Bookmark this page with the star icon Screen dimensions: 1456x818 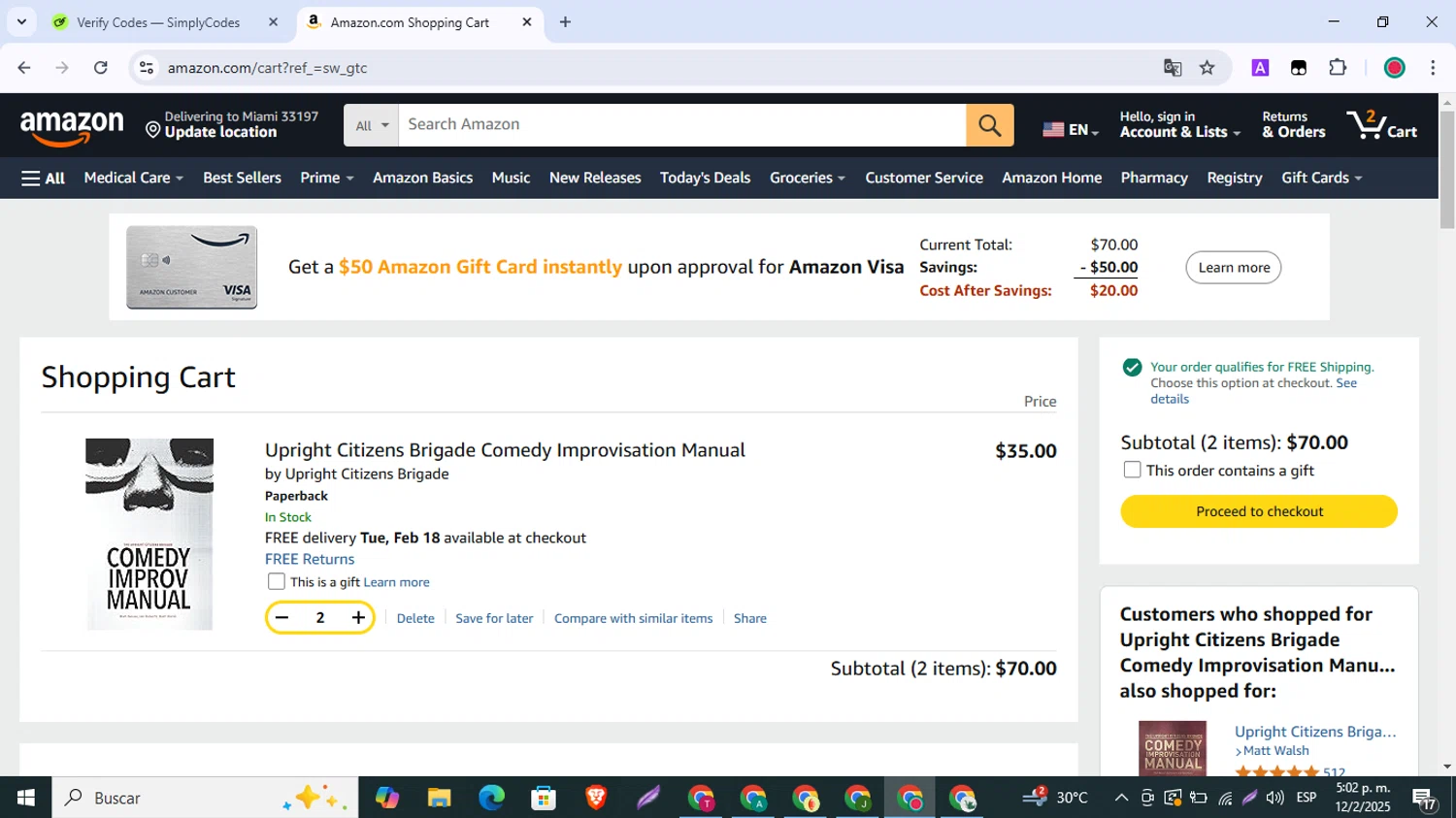[x=1207, y=68]
